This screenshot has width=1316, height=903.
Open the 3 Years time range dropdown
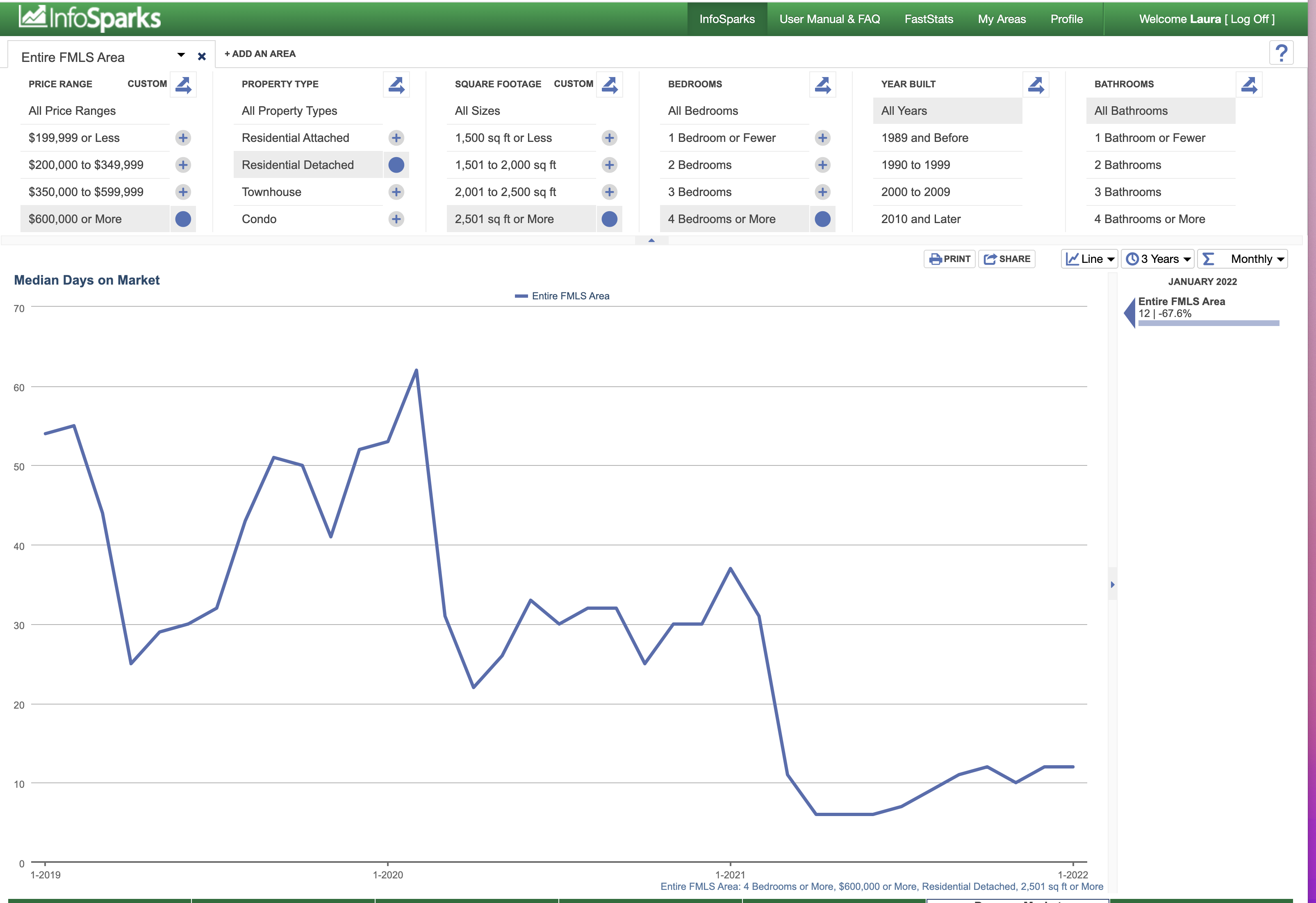(1158, 259)
